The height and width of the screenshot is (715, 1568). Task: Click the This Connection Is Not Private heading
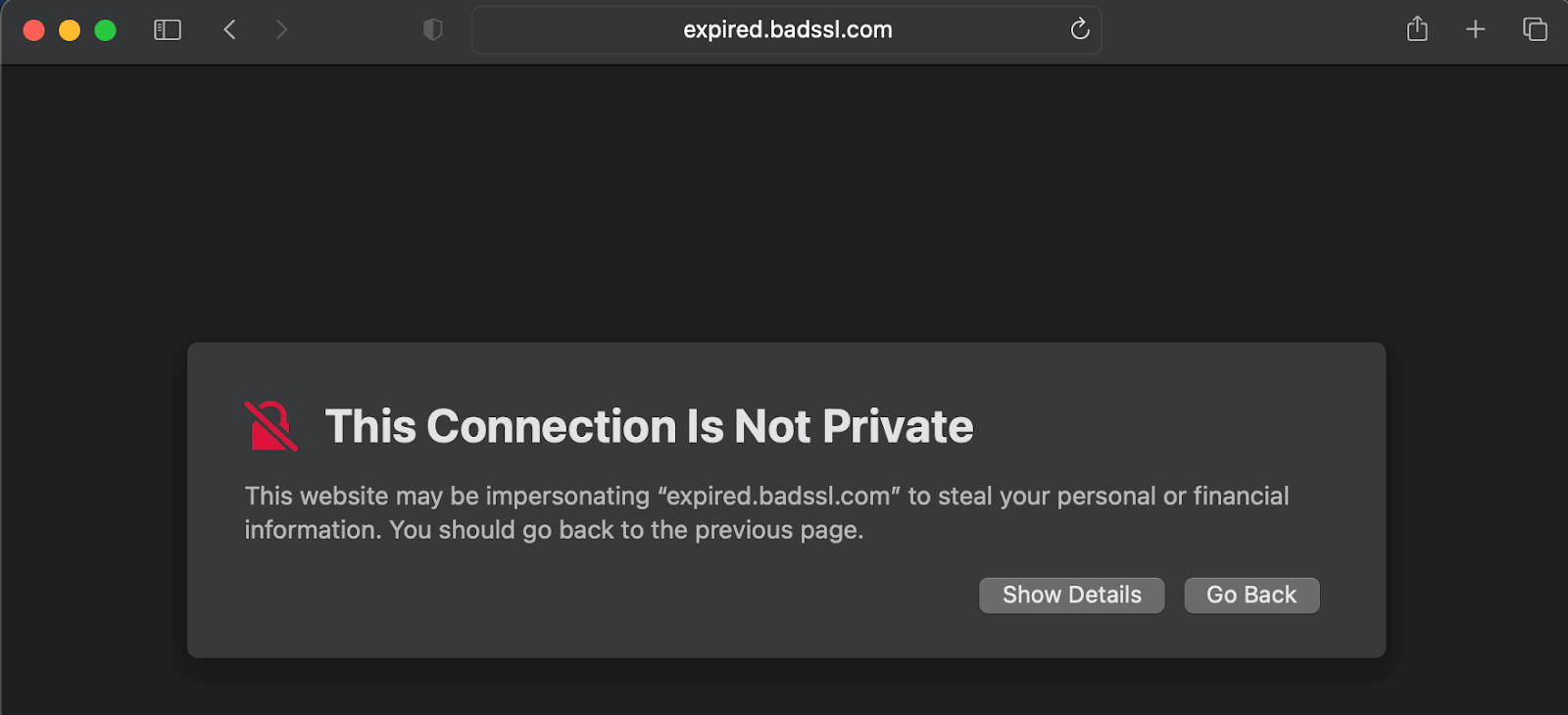pos(648,426)
